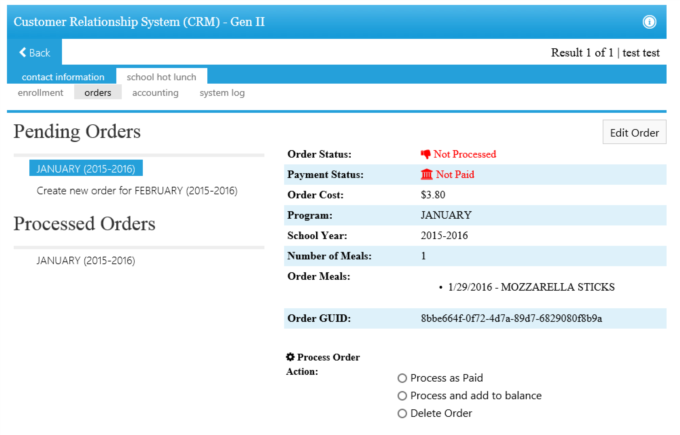Click the order cost value $3.80
Image resolution: width=680 pixels, height=435 pixels.
click(x=433, y=195)
